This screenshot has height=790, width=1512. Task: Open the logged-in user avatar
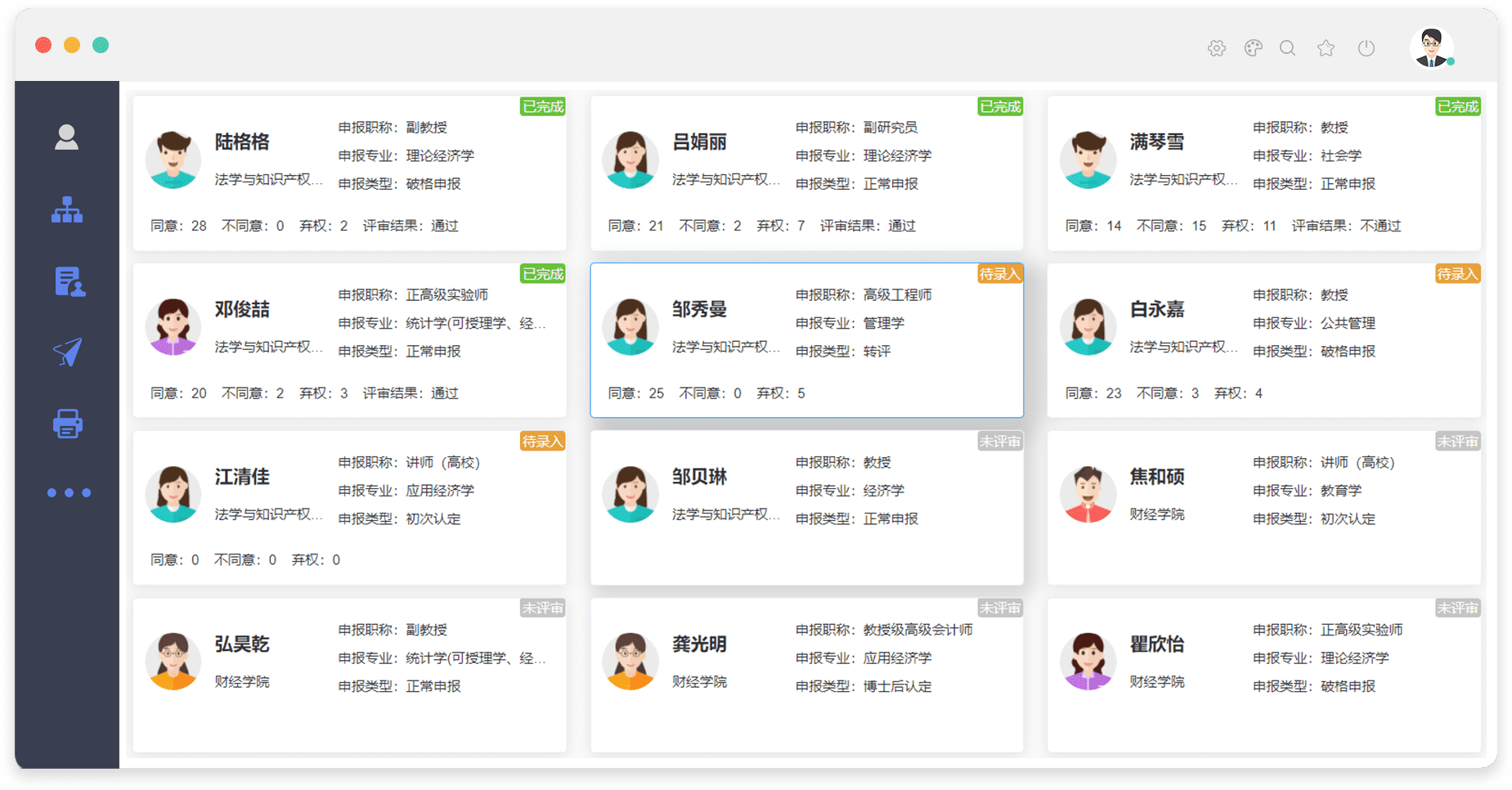[1432, 47]
